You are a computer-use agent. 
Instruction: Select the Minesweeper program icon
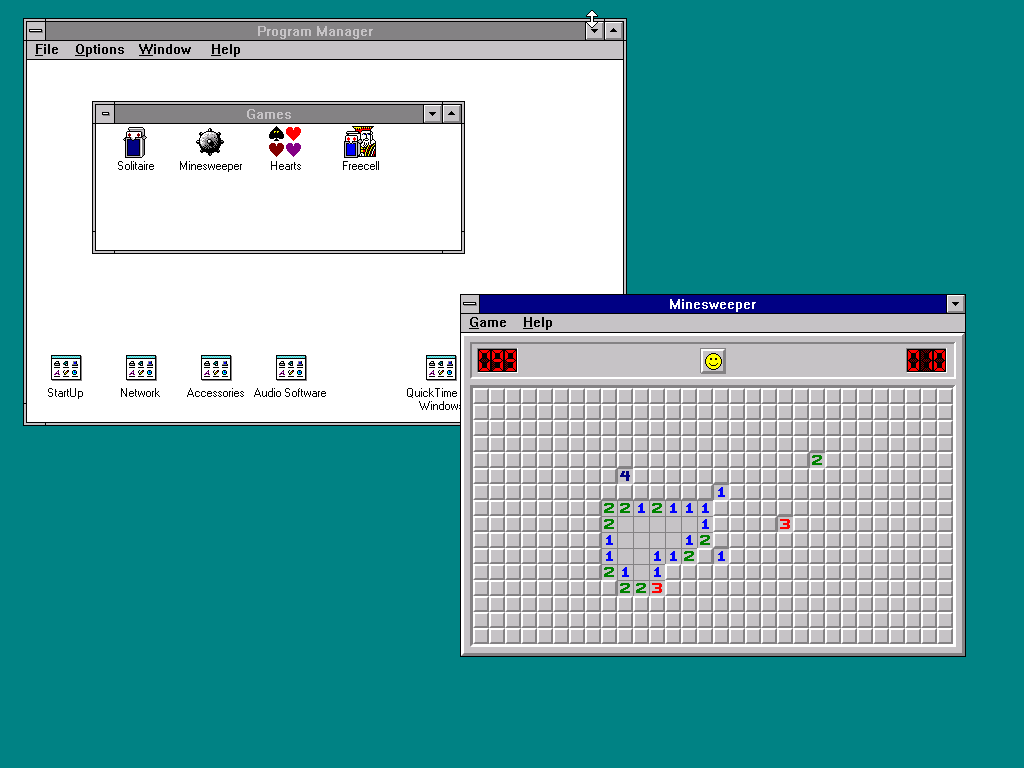click(210, 144)
